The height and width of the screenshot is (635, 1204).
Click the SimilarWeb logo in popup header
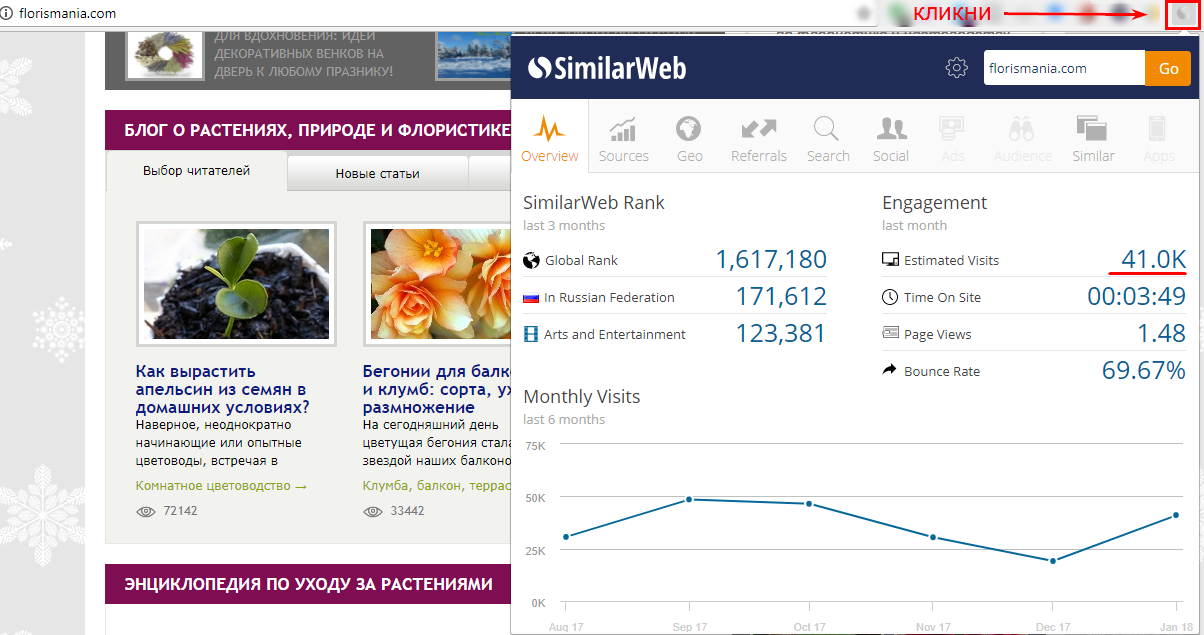(x=607, y=68)
